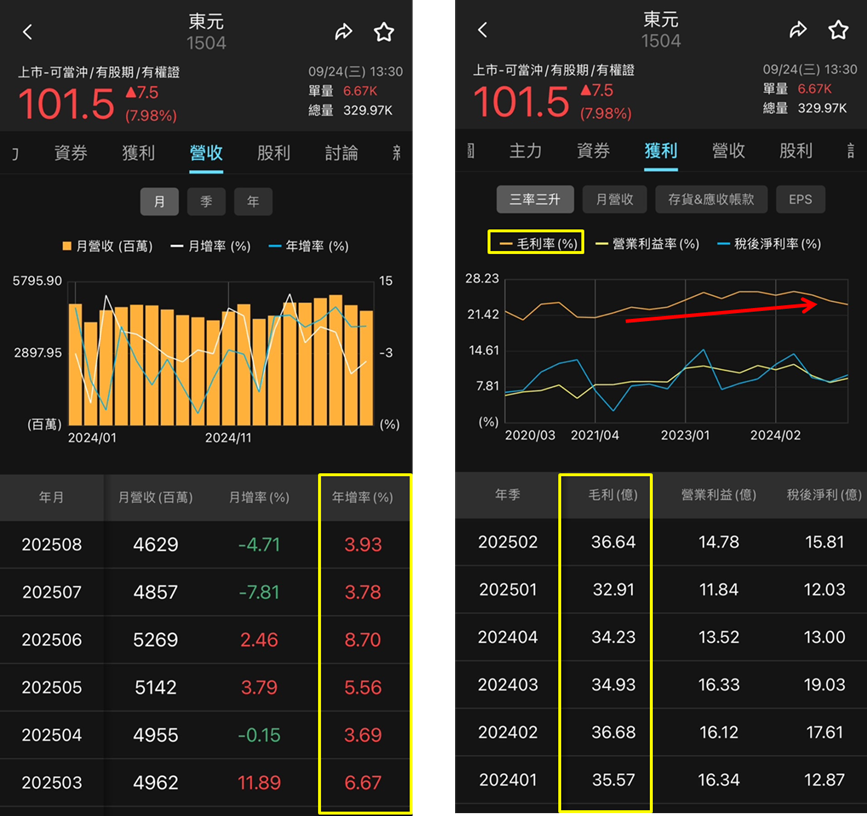
Task: Tap the share icon above the price chart
Action: [x=344, y=31]
